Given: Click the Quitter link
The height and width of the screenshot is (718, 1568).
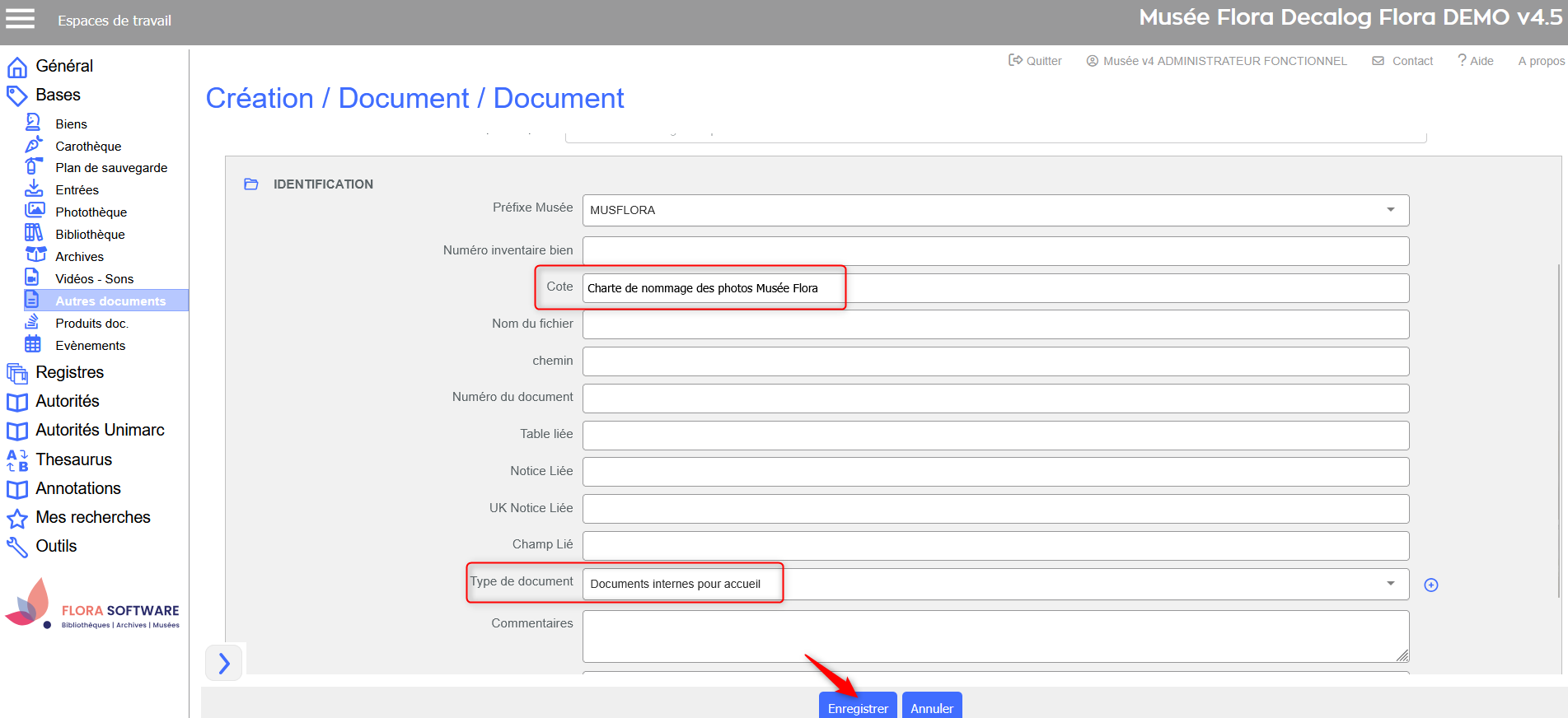Looking at the screenshot, I should [x=1036, y=61].
